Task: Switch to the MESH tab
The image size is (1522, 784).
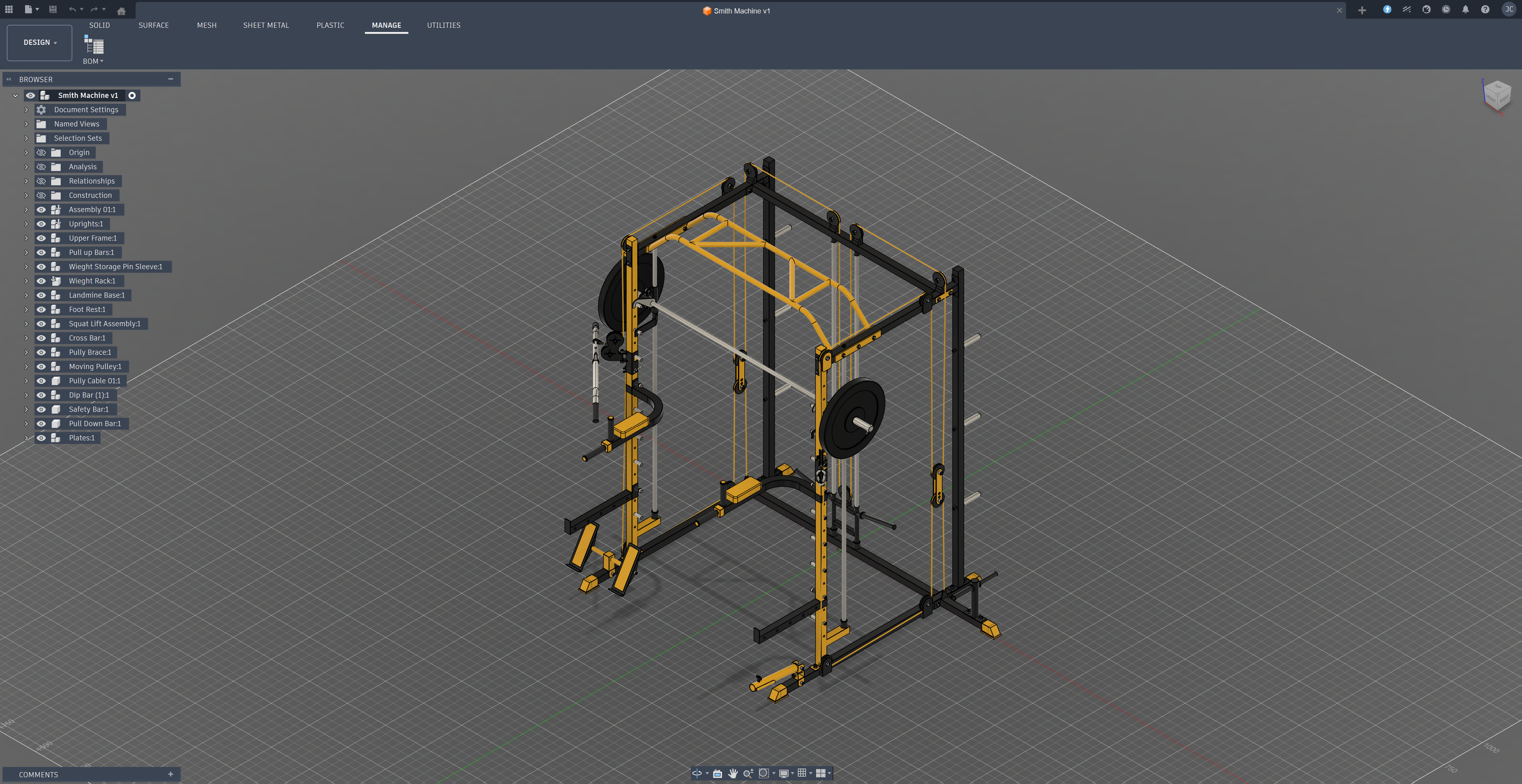Action: tap(207, 25)
